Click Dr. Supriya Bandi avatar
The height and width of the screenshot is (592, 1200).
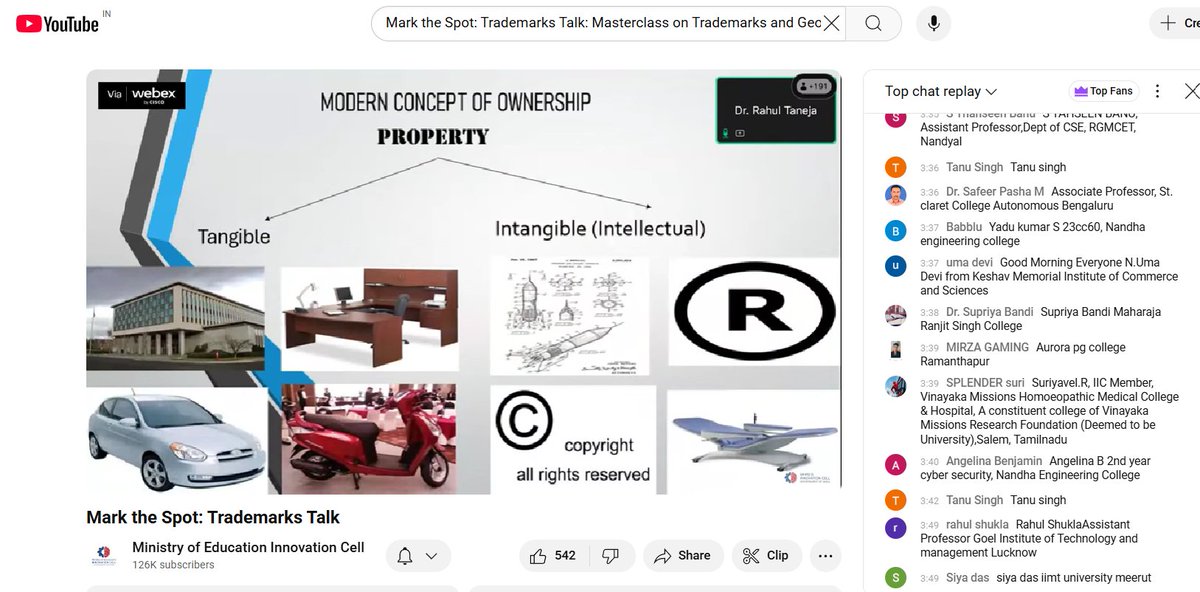896,315
